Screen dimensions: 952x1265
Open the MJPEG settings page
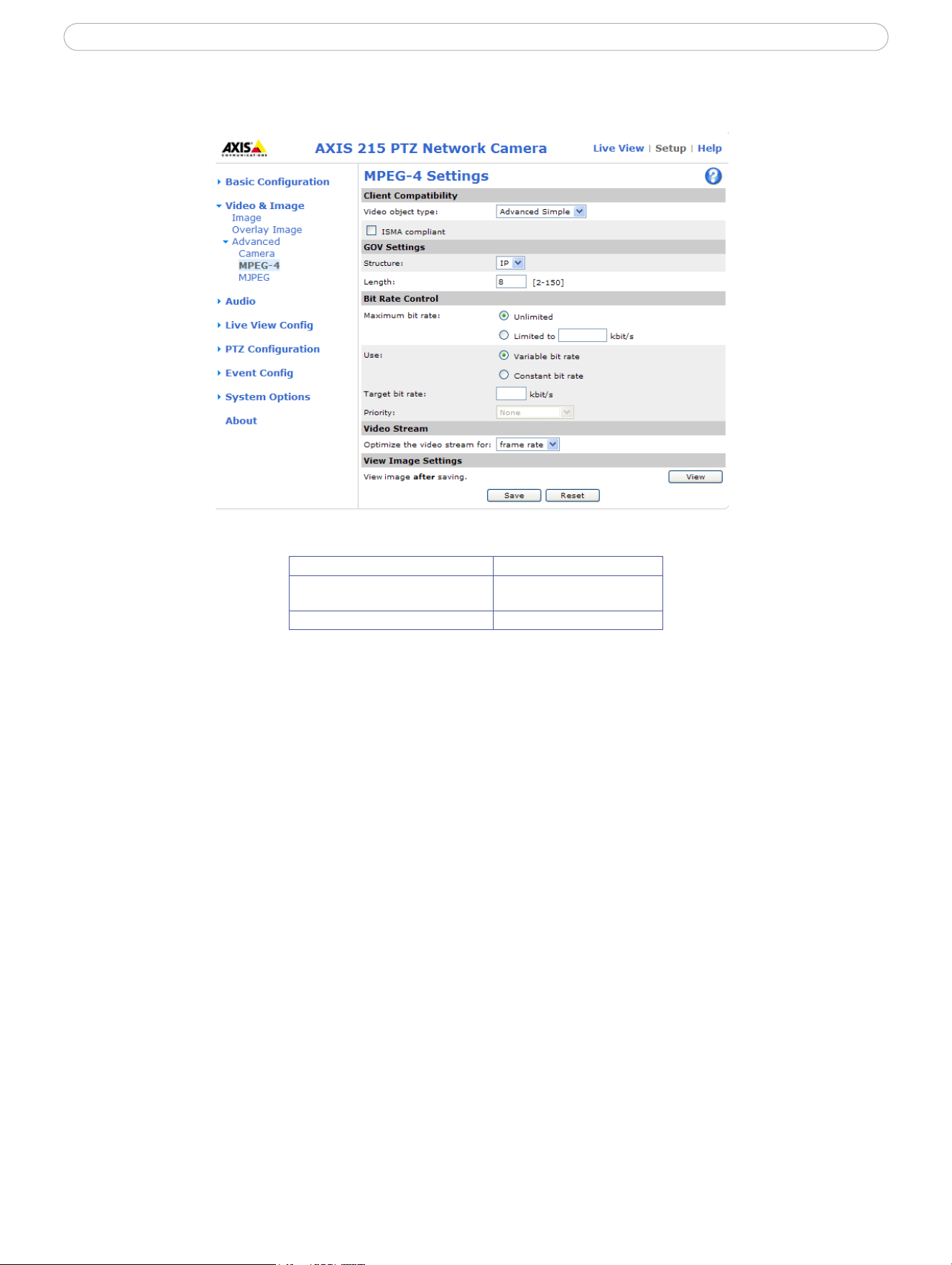pyautogui.click(x=254, y=277)
